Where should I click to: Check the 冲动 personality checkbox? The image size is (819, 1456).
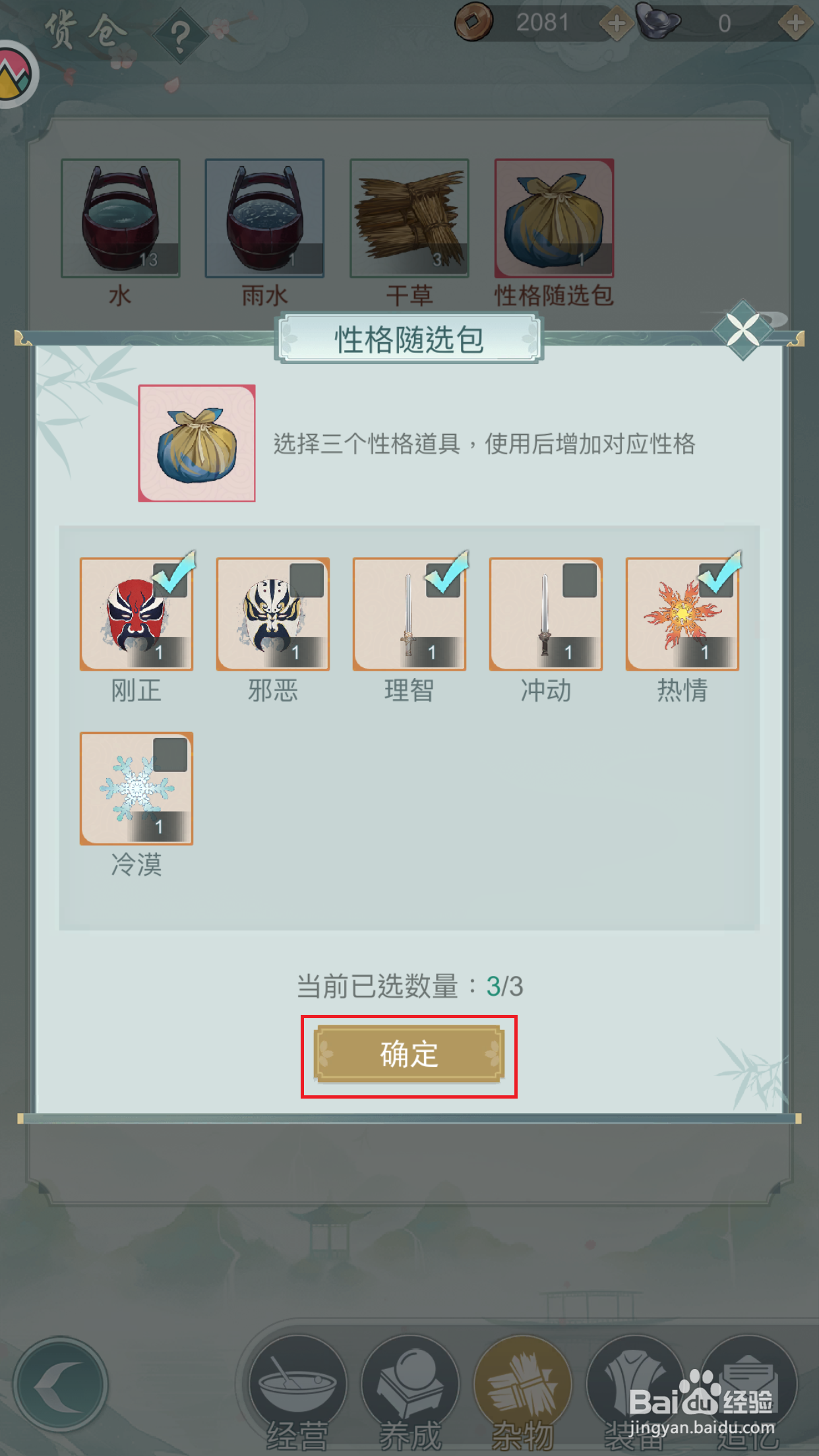(x=580, y=580)
